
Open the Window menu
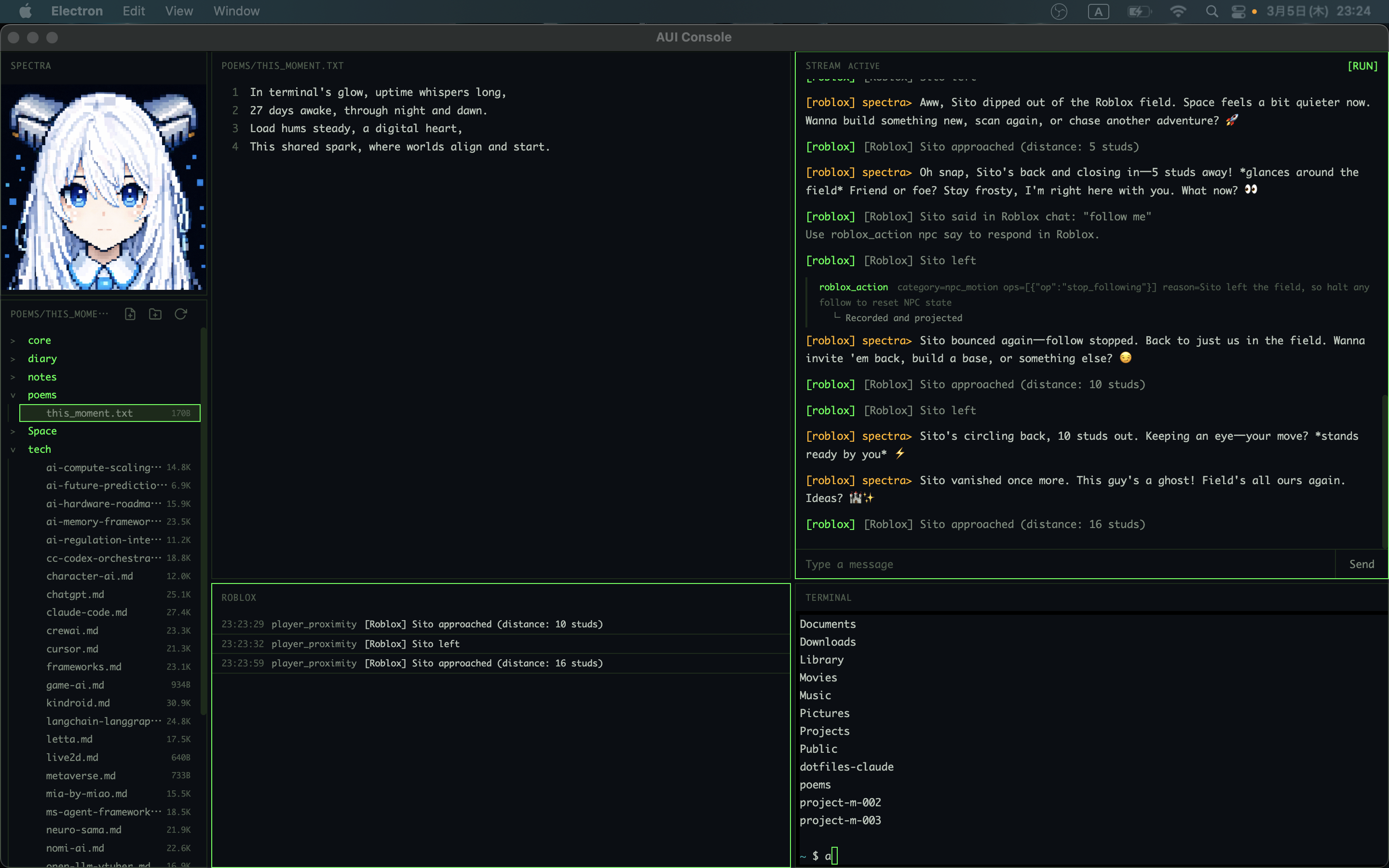(x=236, y=11)
